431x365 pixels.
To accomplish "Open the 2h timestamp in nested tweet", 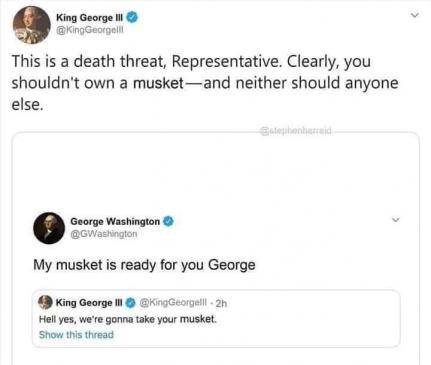I will pos(221,303).
